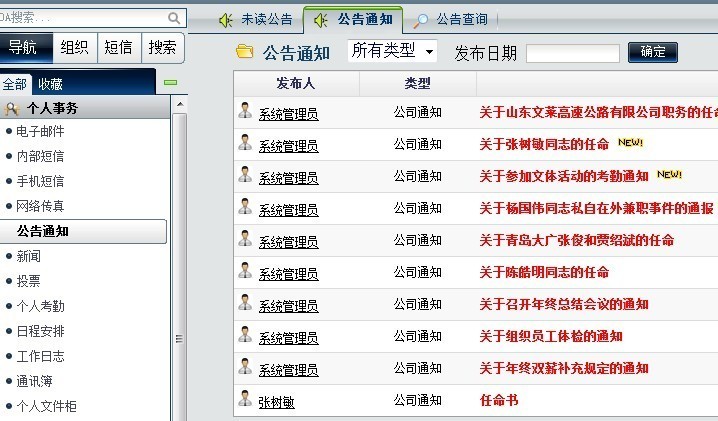Open 电子邮件 in the sidebar

(x=40, y=131)
